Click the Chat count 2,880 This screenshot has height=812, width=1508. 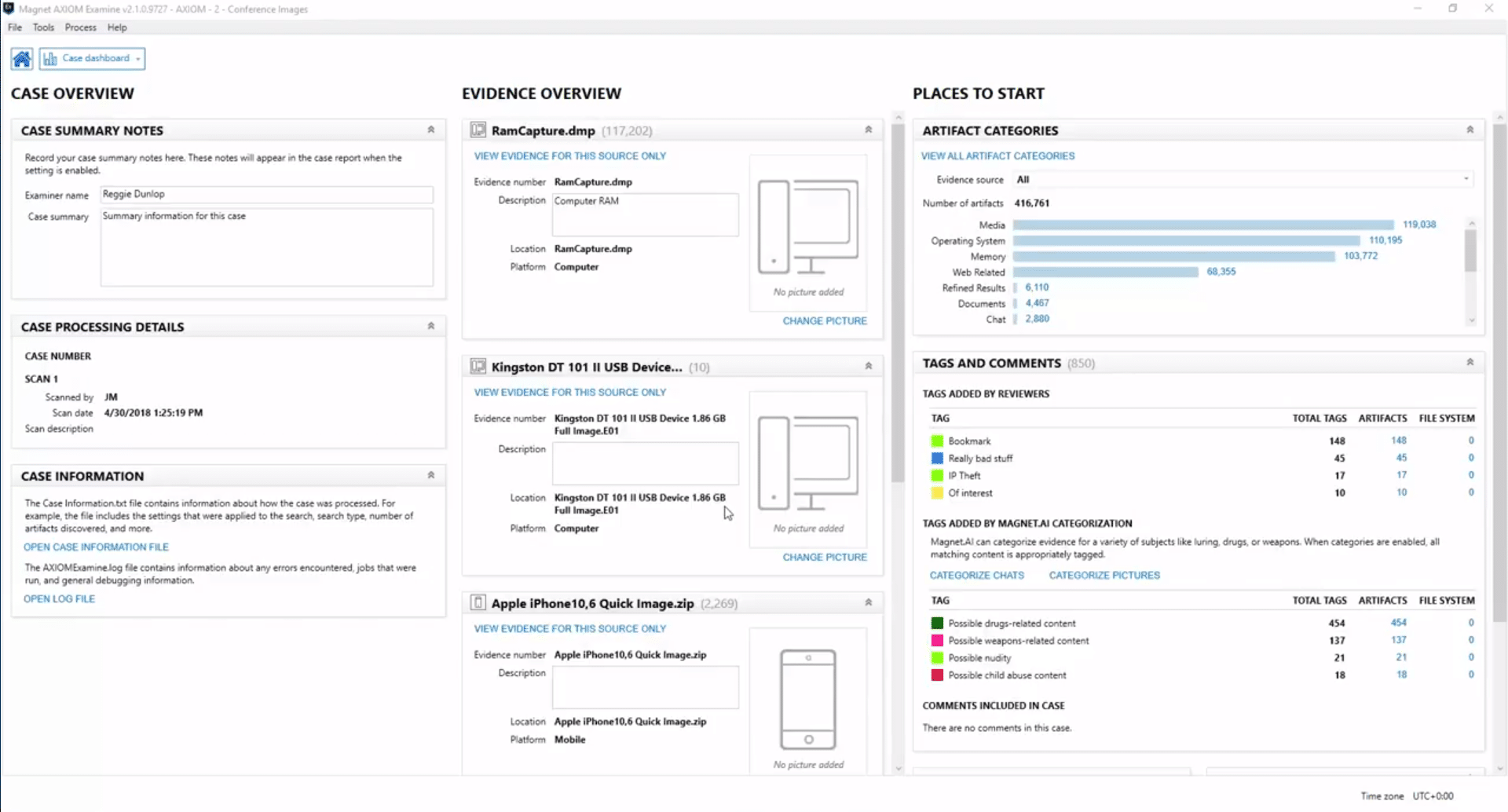click(x=1037, y=319)
